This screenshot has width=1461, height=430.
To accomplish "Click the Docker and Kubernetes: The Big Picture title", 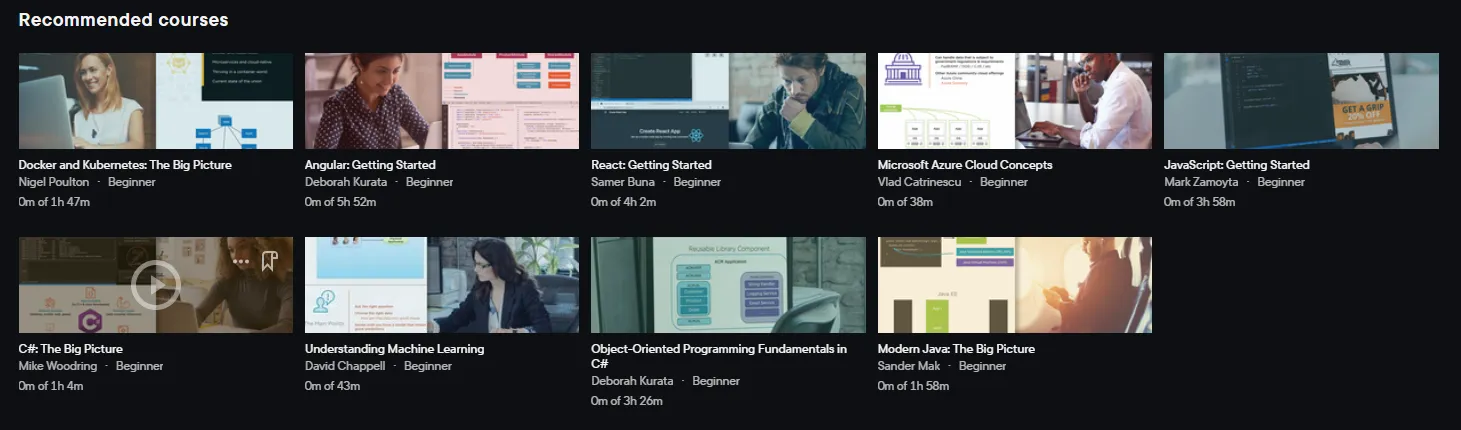I will click(x=125, y=165).
